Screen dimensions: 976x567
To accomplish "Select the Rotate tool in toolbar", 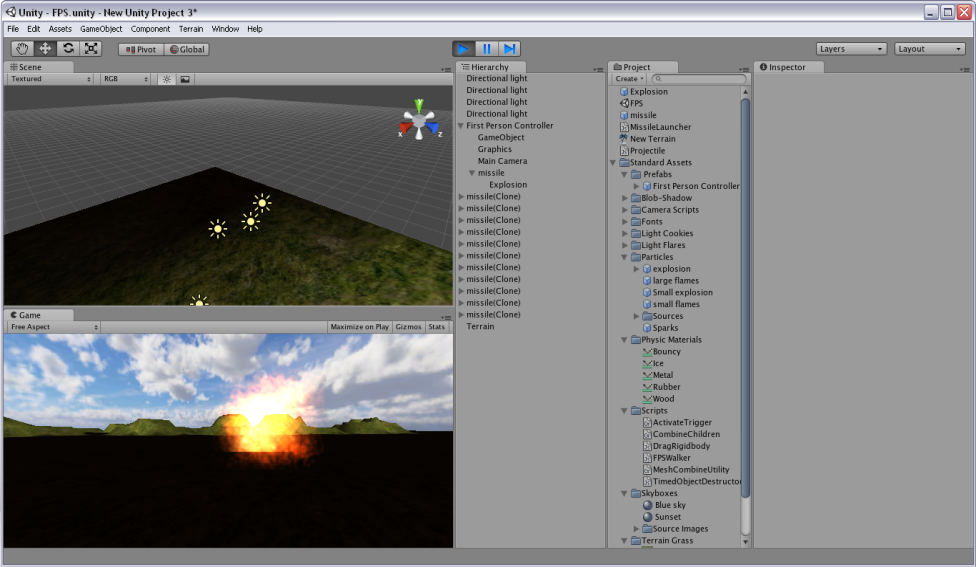I will pyautogui.click(x=68, y=49).
